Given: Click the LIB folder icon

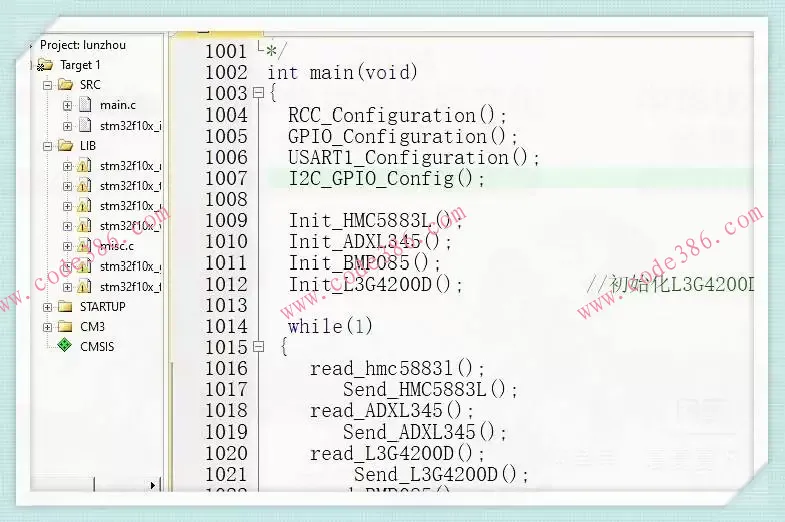Looking at the screenshot, I should (x=65, y=145).
